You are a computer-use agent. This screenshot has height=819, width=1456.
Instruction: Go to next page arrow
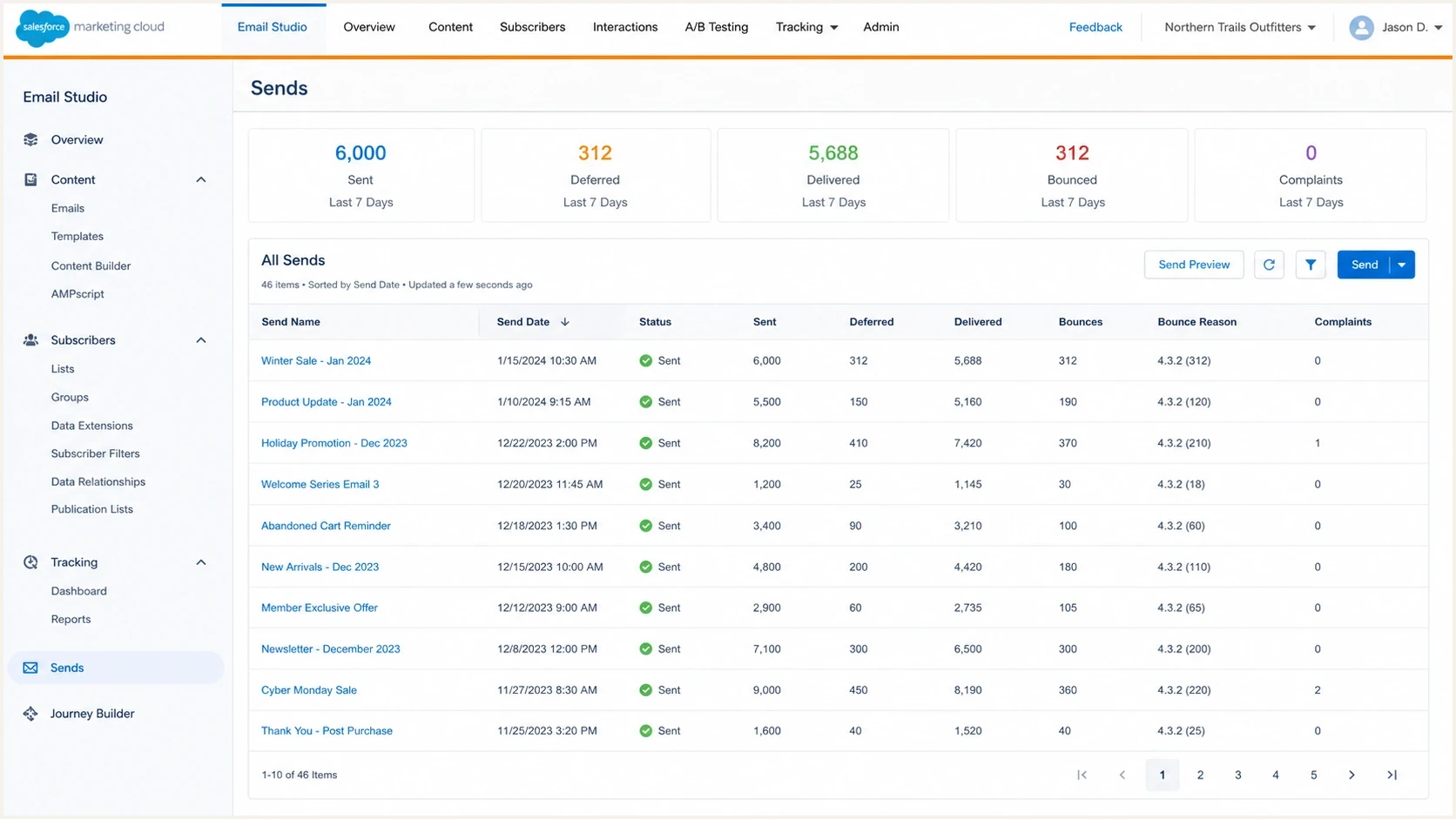click(x=1352, y=775)
